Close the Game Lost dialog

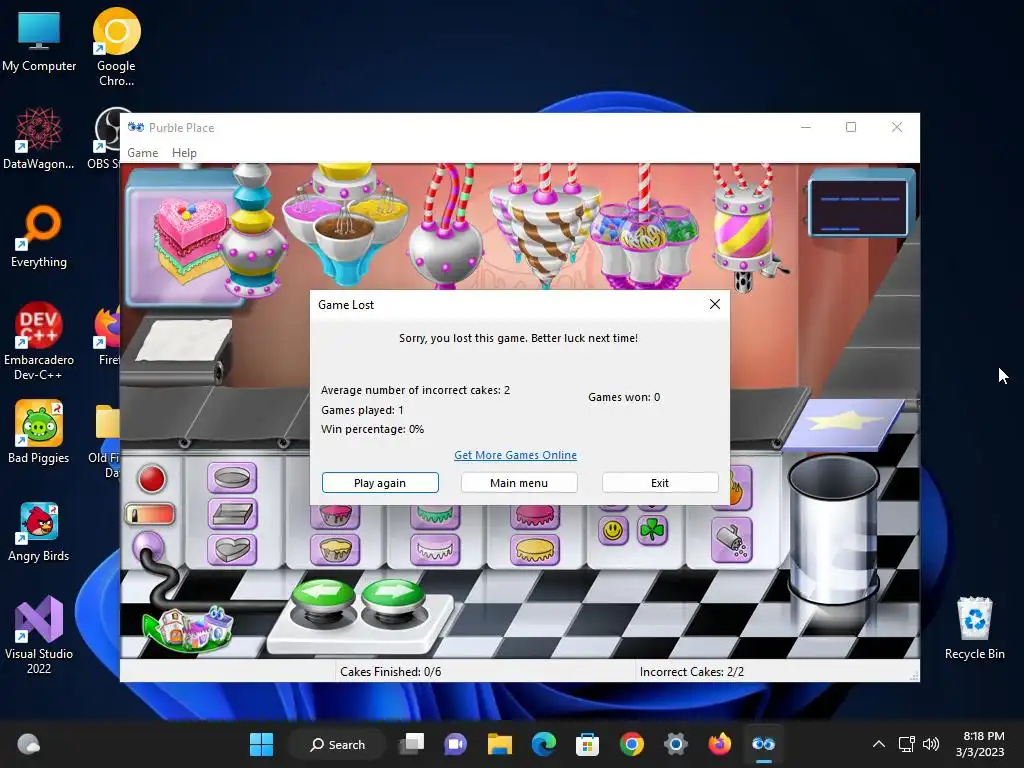coord(714,304)
